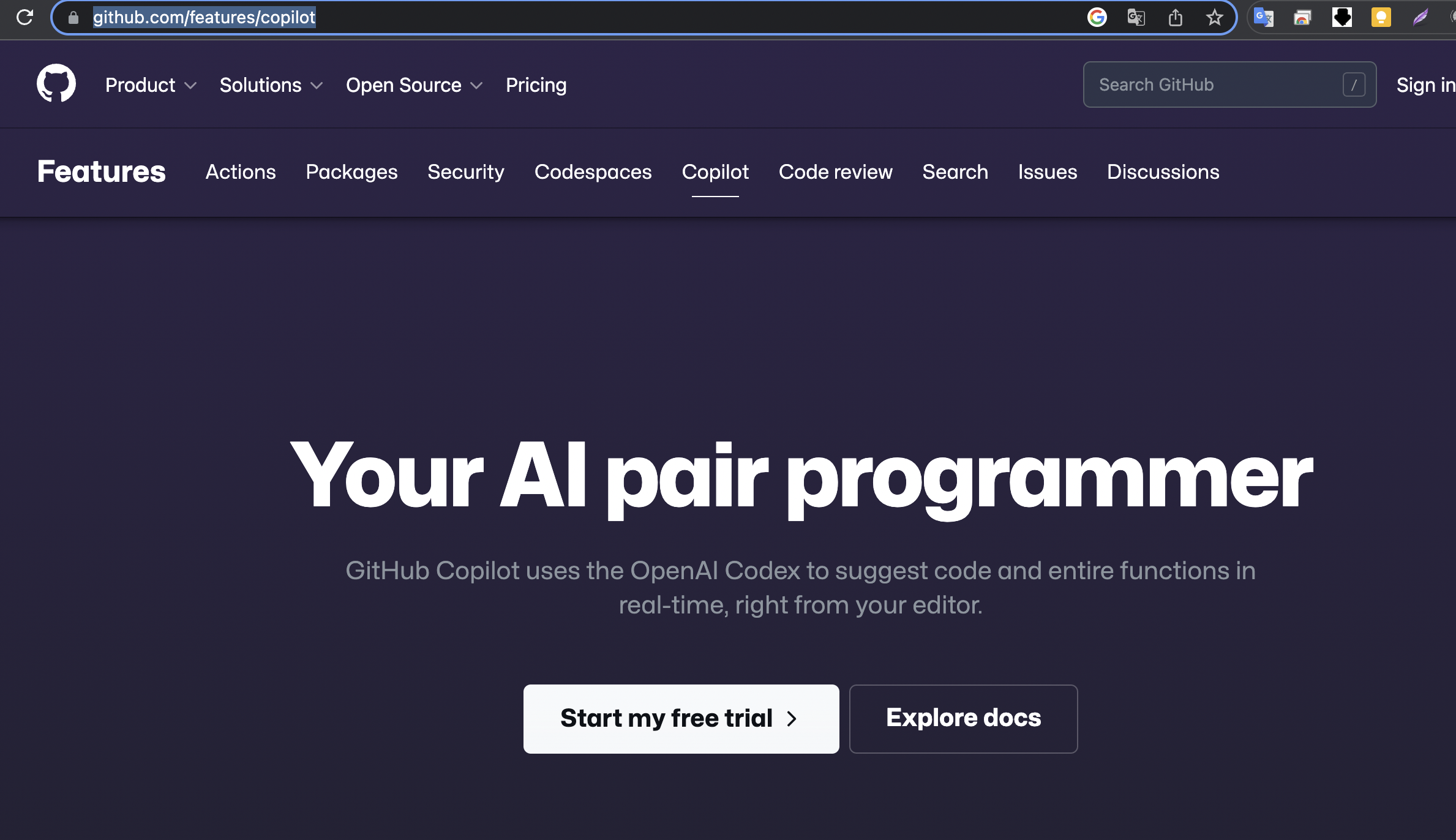
Task: Expand the Open Source dropdown menu
Action: [413, 85]
